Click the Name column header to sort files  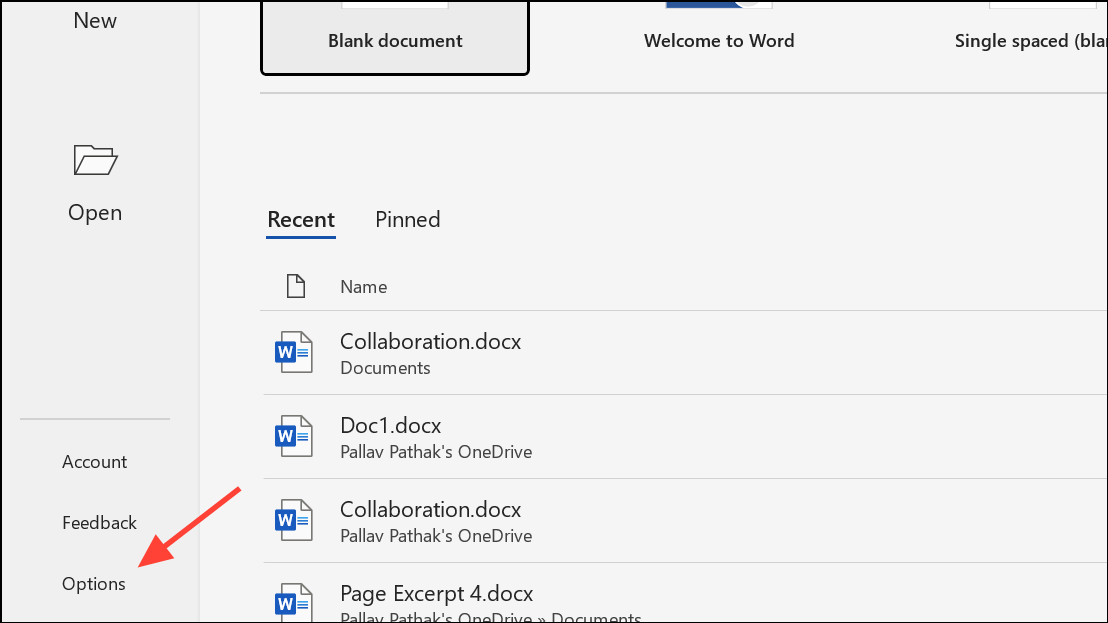coord(363,286)
